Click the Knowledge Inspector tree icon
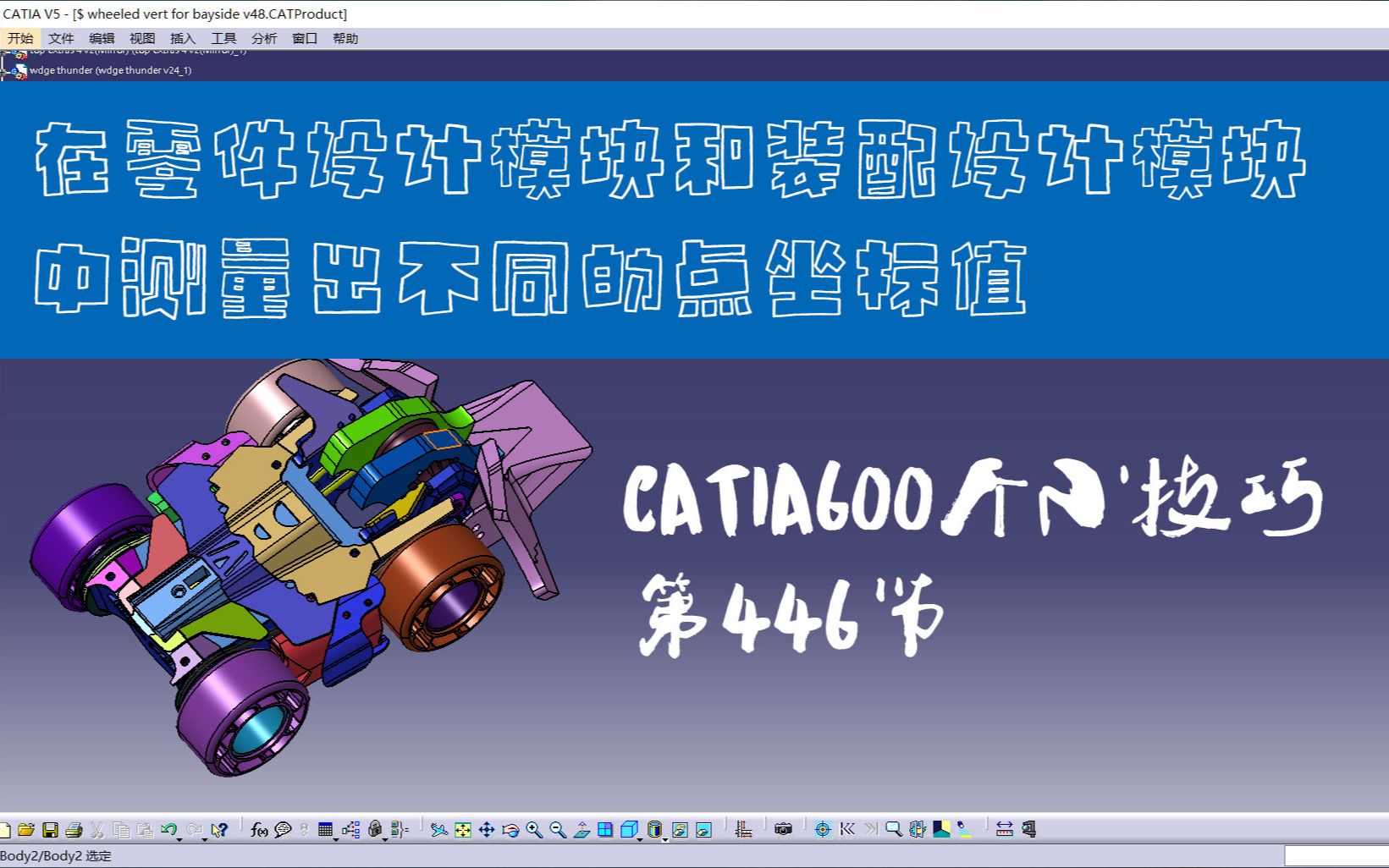 point(351,830)
